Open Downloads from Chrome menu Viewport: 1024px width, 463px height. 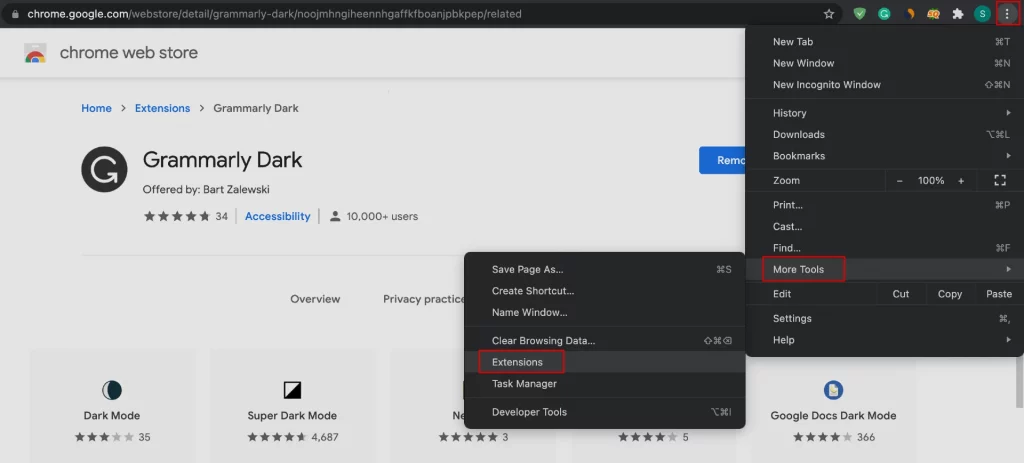(x=884, y=135)
